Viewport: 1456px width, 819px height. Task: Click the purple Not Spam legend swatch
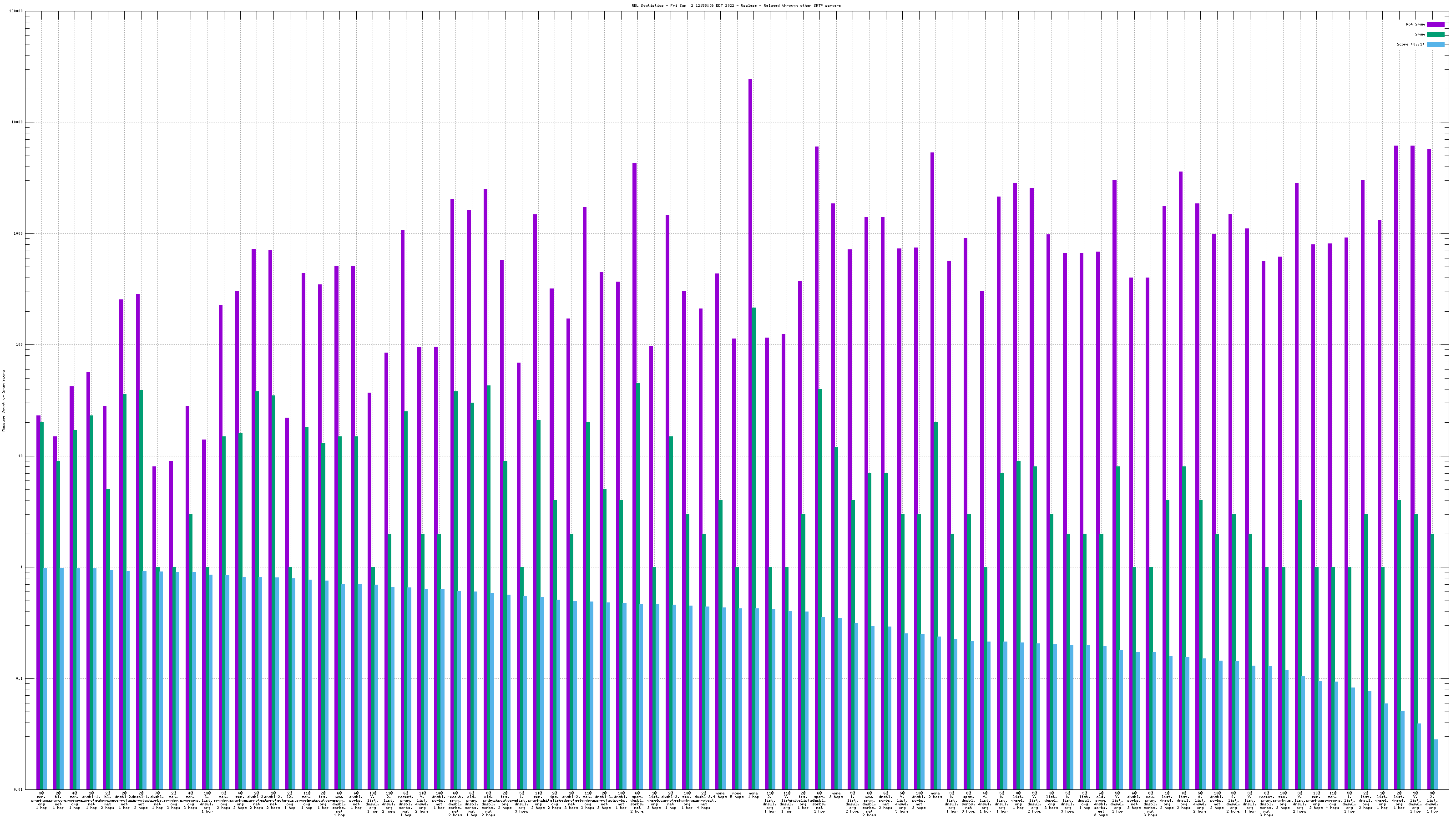[1436, 24]
